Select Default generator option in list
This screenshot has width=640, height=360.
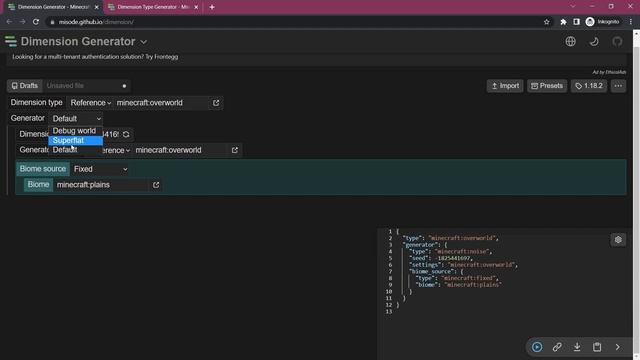pos(76,150)
